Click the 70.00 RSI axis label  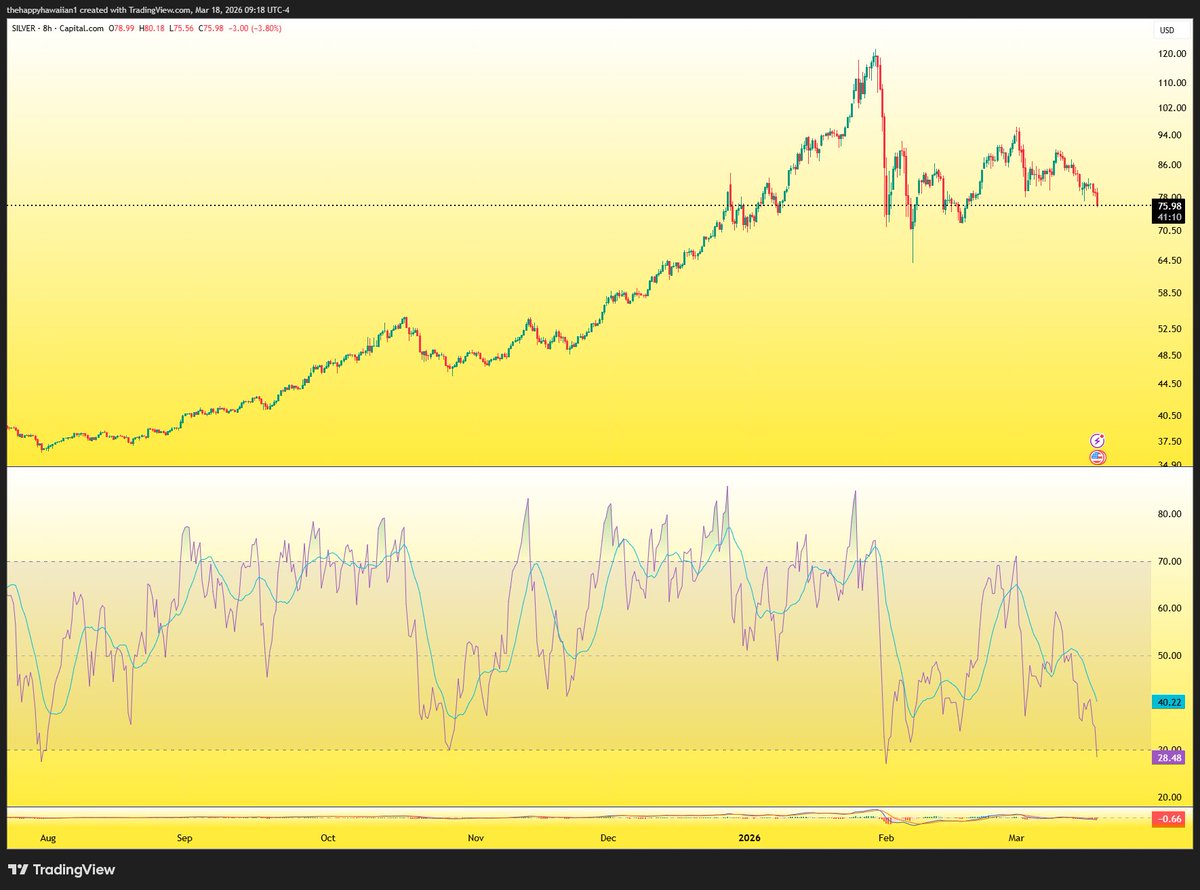point(1170,561)
